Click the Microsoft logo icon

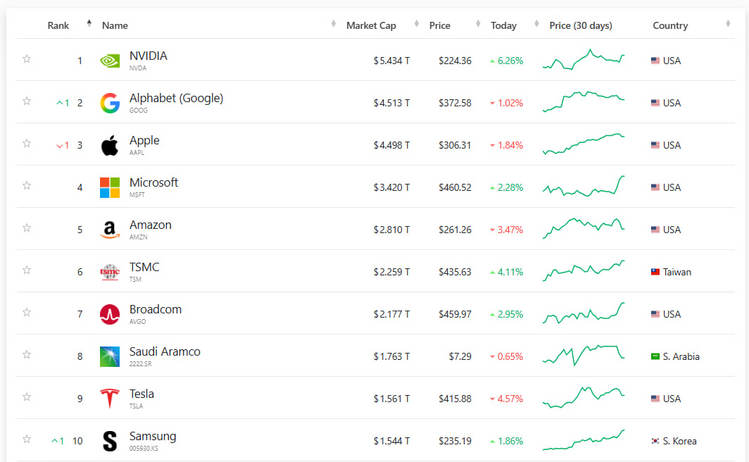(110, 187)
